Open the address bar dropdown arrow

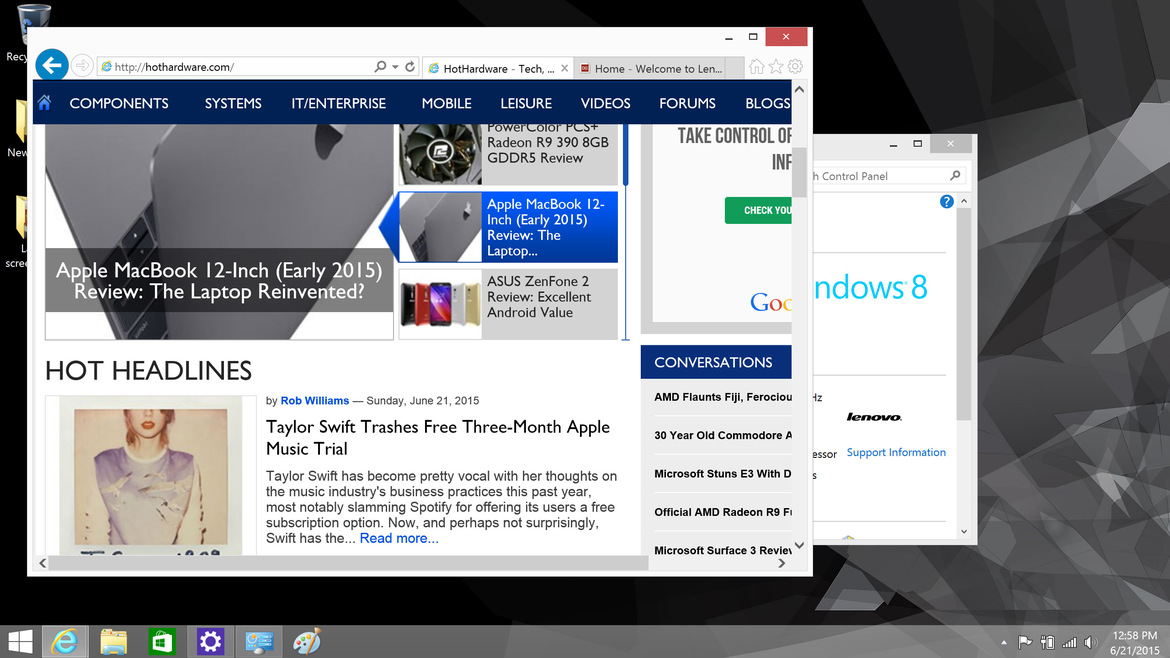(395, 66)
